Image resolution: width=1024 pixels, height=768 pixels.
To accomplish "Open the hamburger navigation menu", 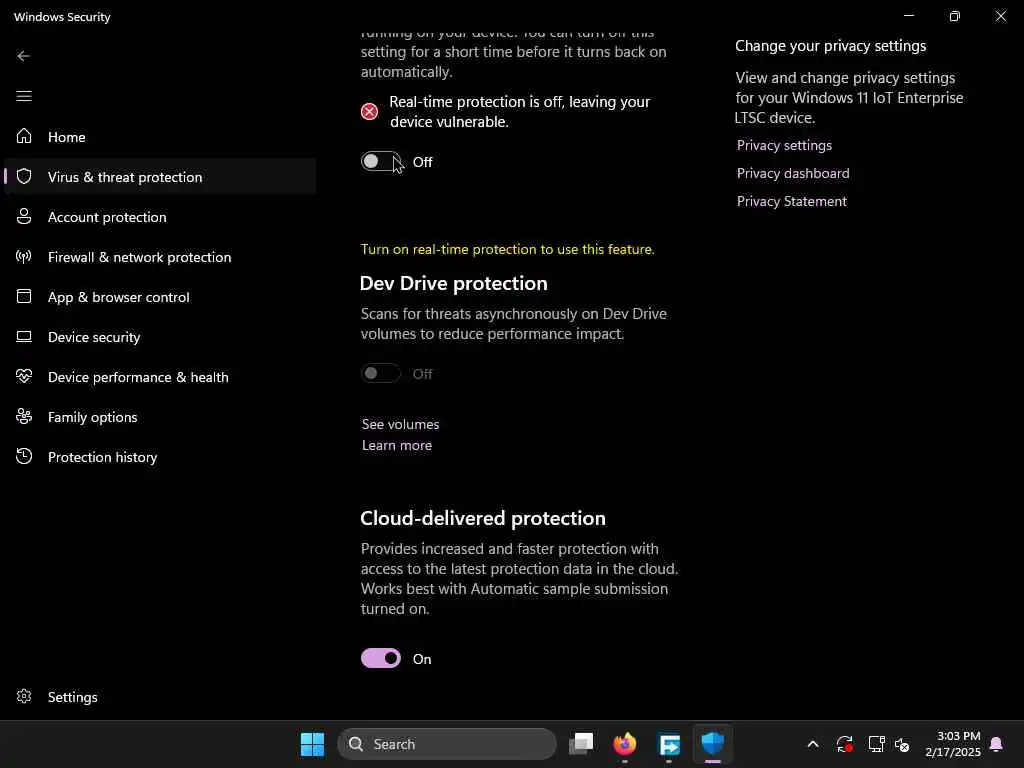I will pos(24,96).
